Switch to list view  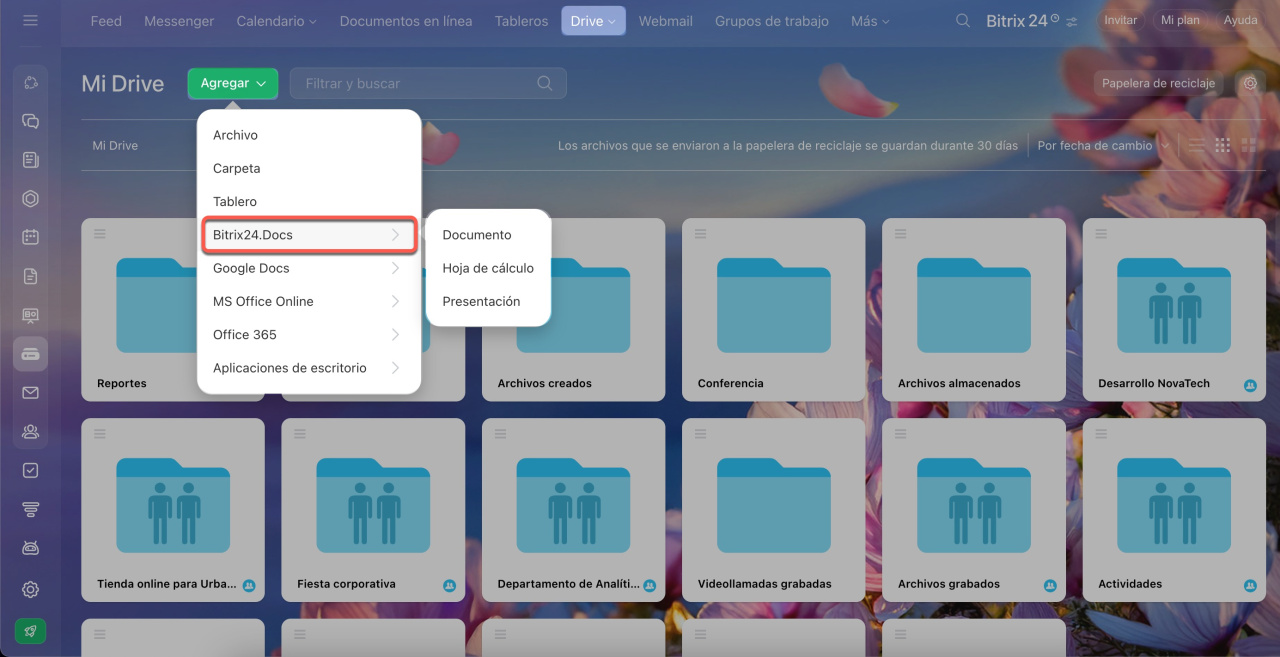click(x=1197, y=145)
